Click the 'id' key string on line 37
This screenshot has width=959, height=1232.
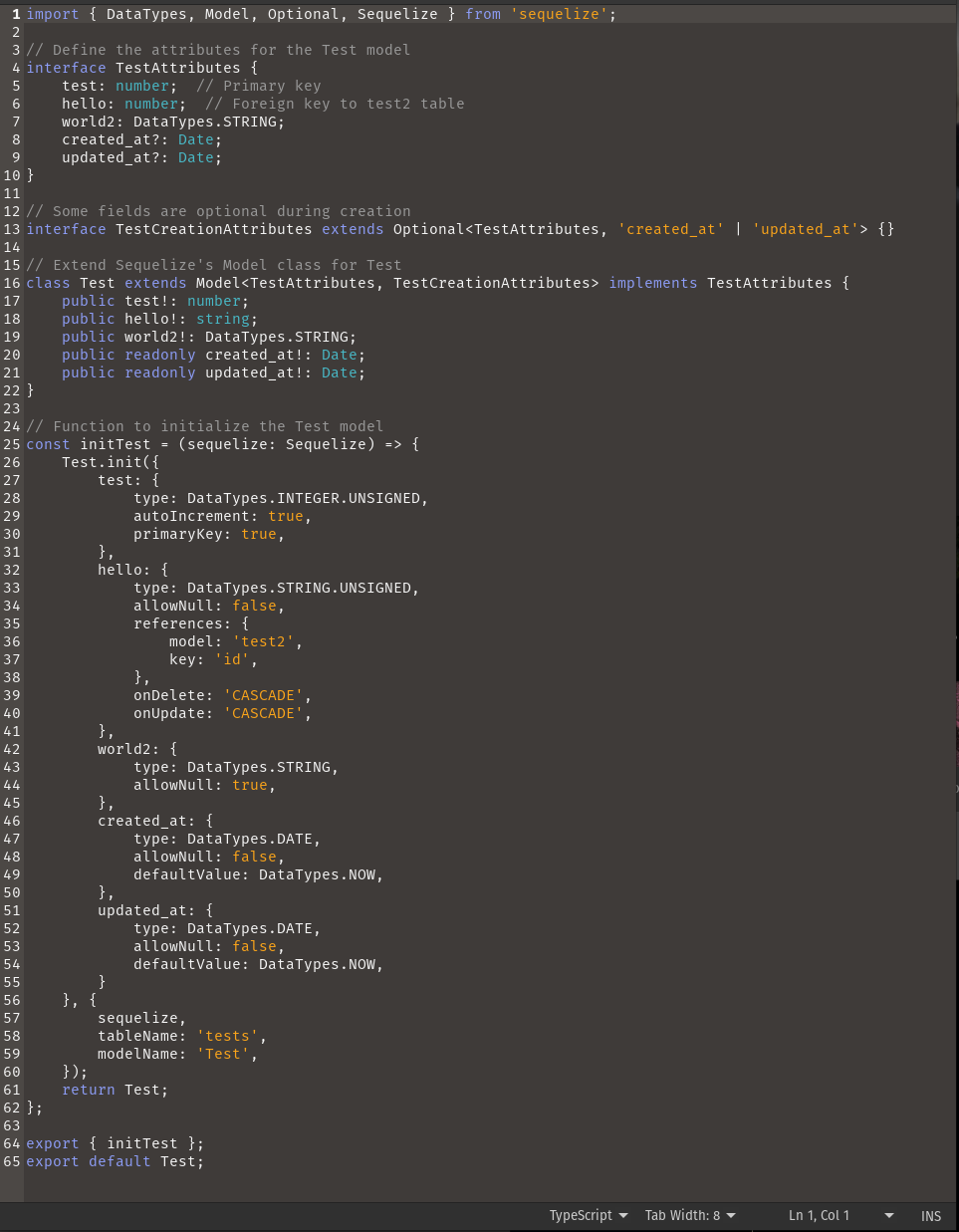pos(232,659)
